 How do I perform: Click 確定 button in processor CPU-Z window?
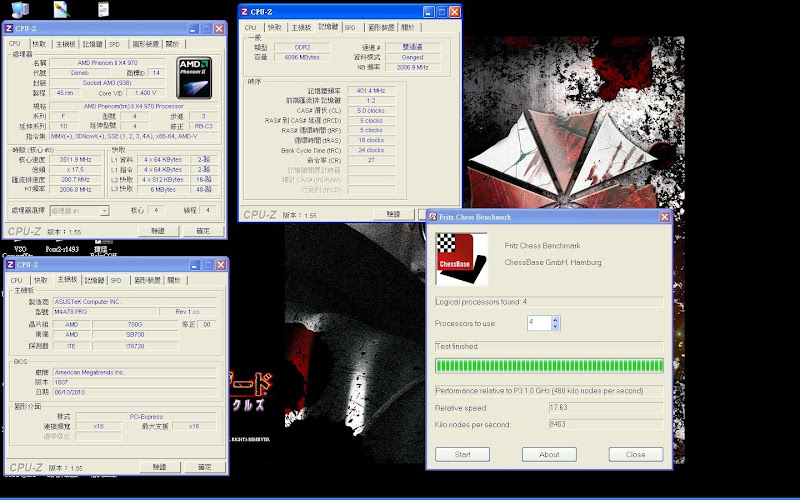204,231
